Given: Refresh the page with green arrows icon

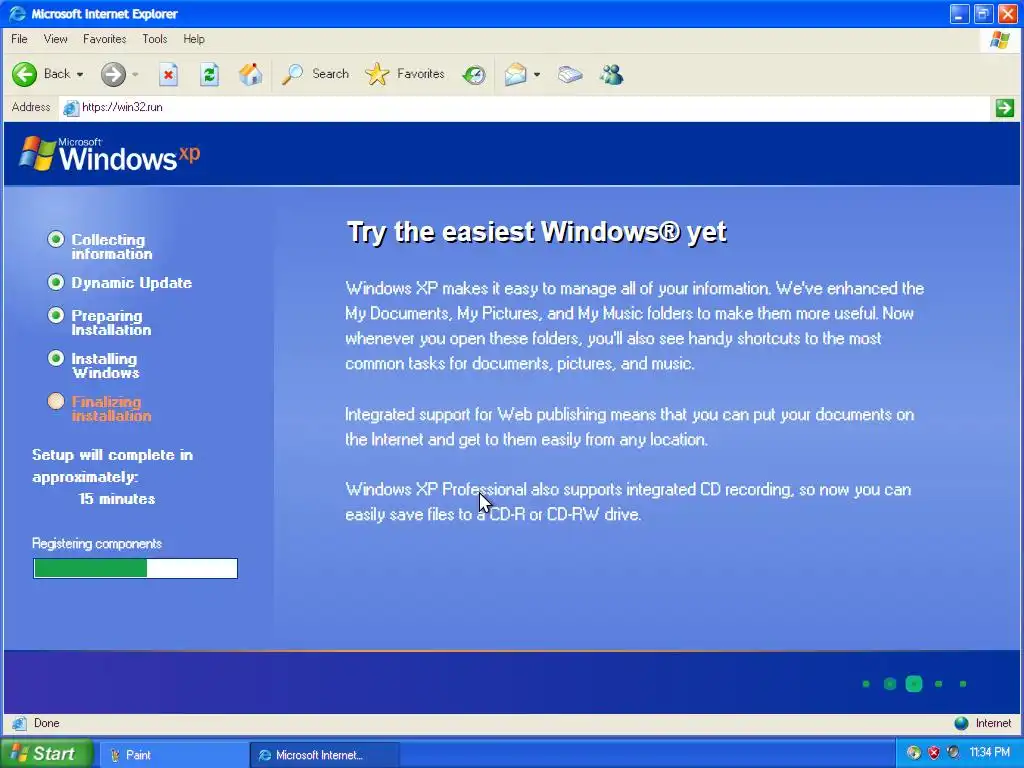Looking at the screenshot, I should 209,74.
